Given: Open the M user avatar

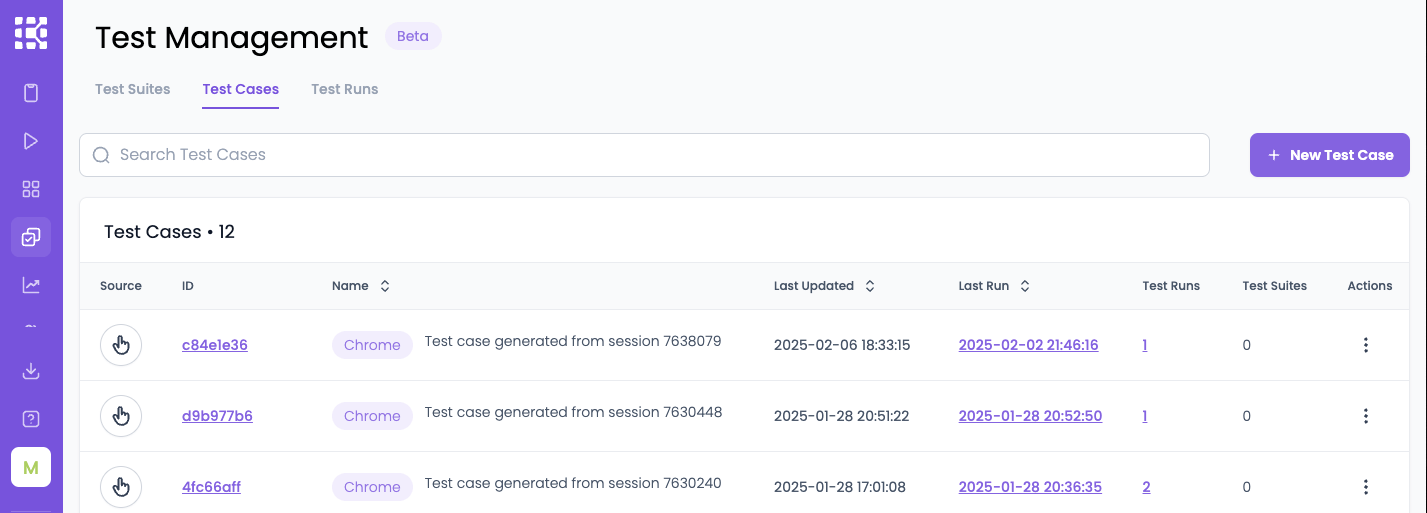Looking at the screenshot, I should 31,467.
